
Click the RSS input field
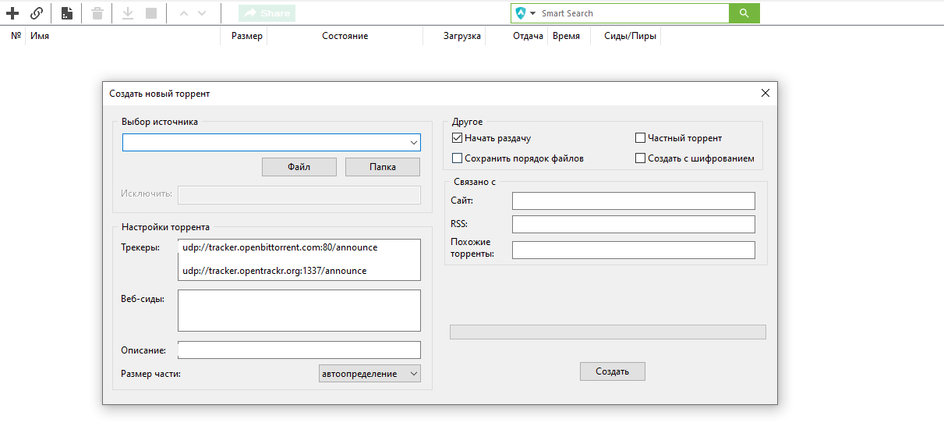coord(633,224)
